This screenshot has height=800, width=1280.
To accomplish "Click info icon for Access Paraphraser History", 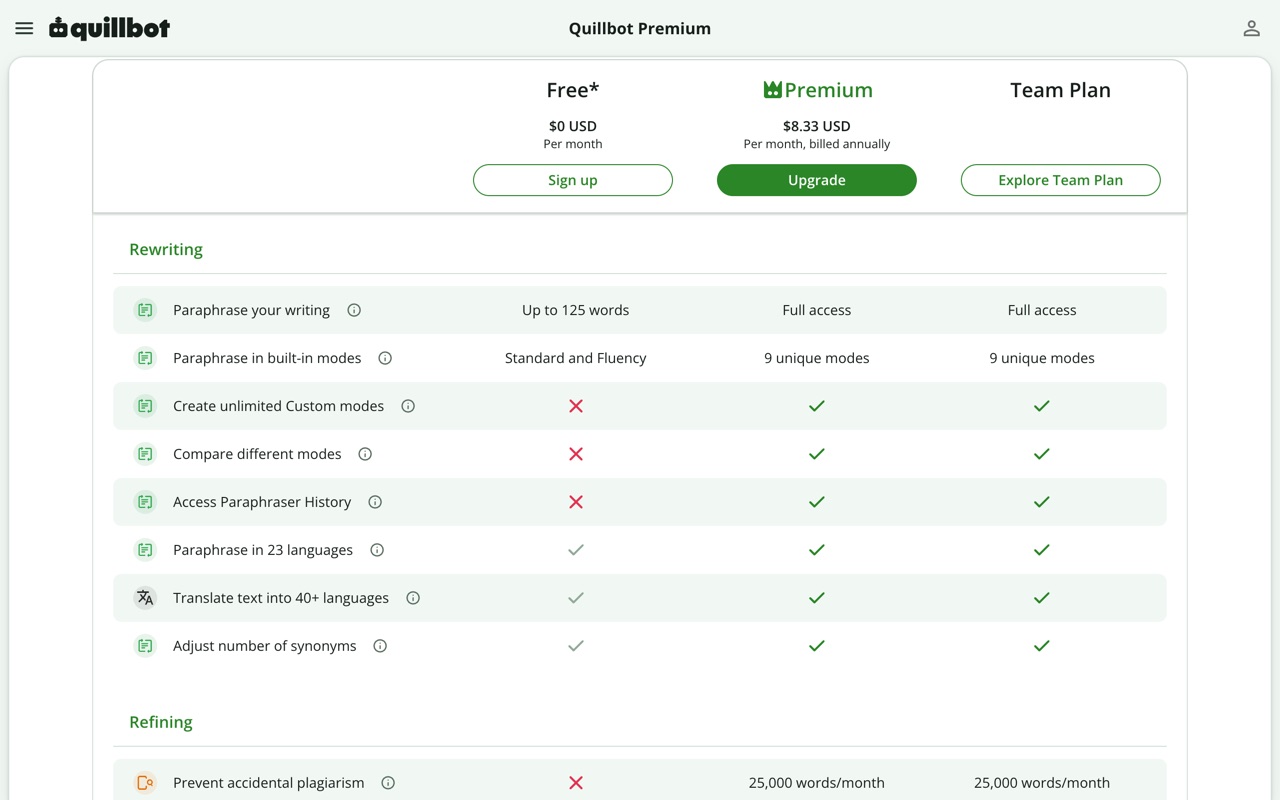I will 375,502.
